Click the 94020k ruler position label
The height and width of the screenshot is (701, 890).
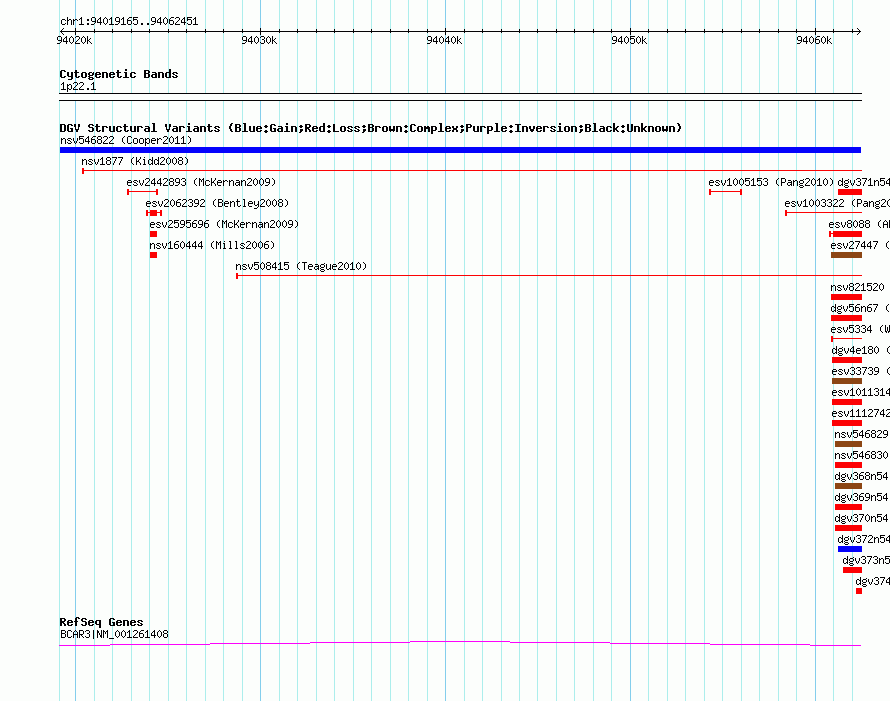(74, 40)
